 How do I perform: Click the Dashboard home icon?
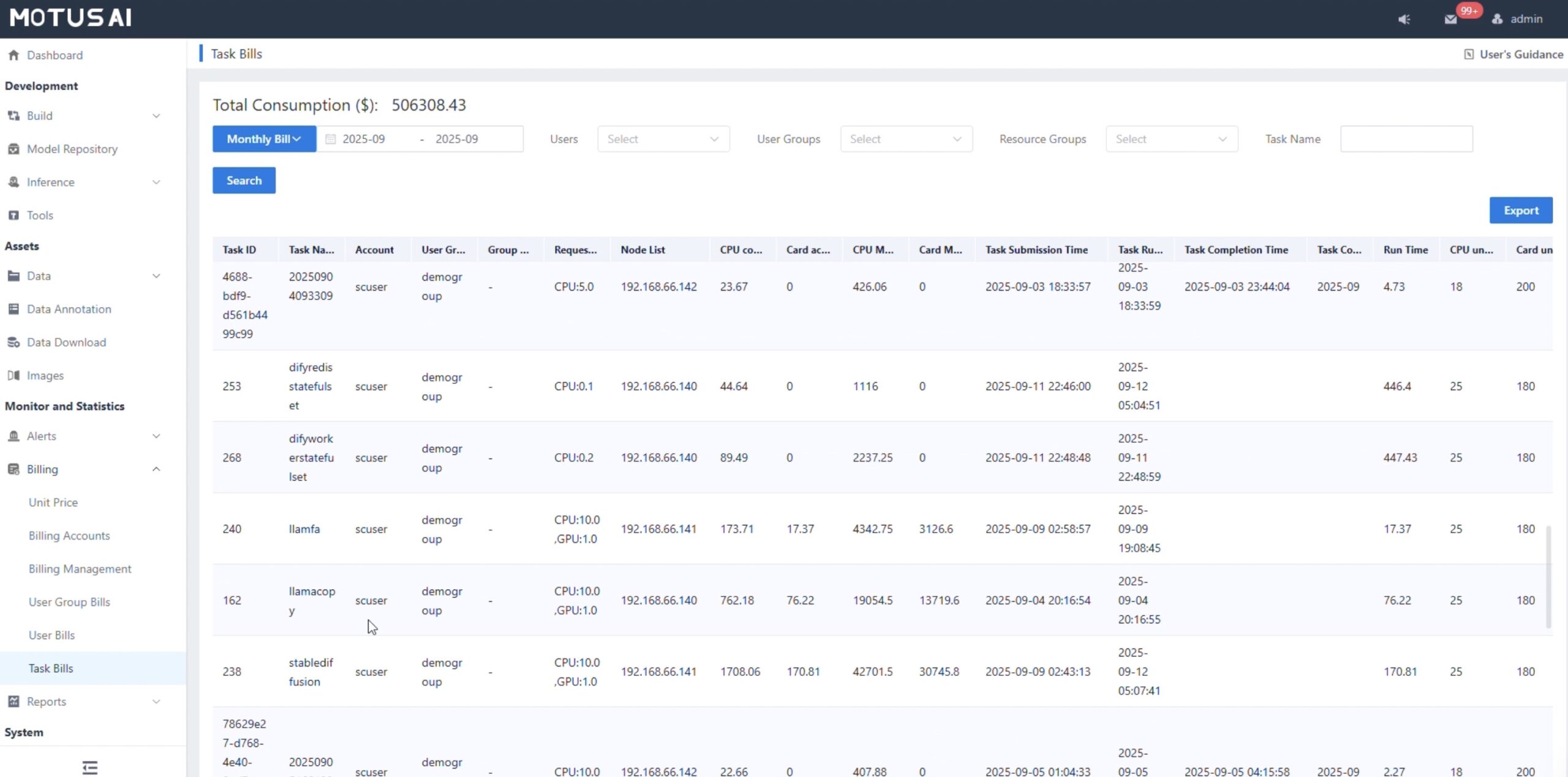pyautogui.click(x=13, y=55)
